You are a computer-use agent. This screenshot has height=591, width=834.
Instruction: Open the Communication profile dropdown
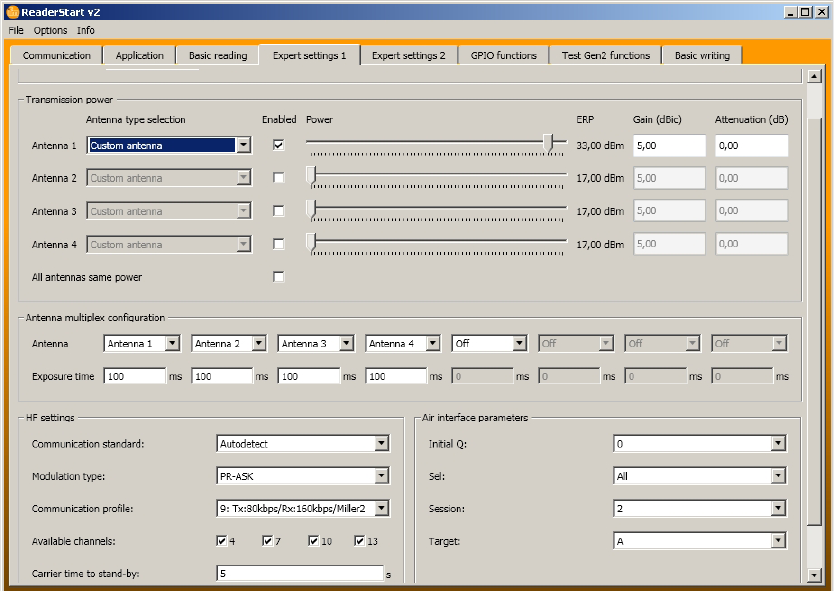click(381, 509)
